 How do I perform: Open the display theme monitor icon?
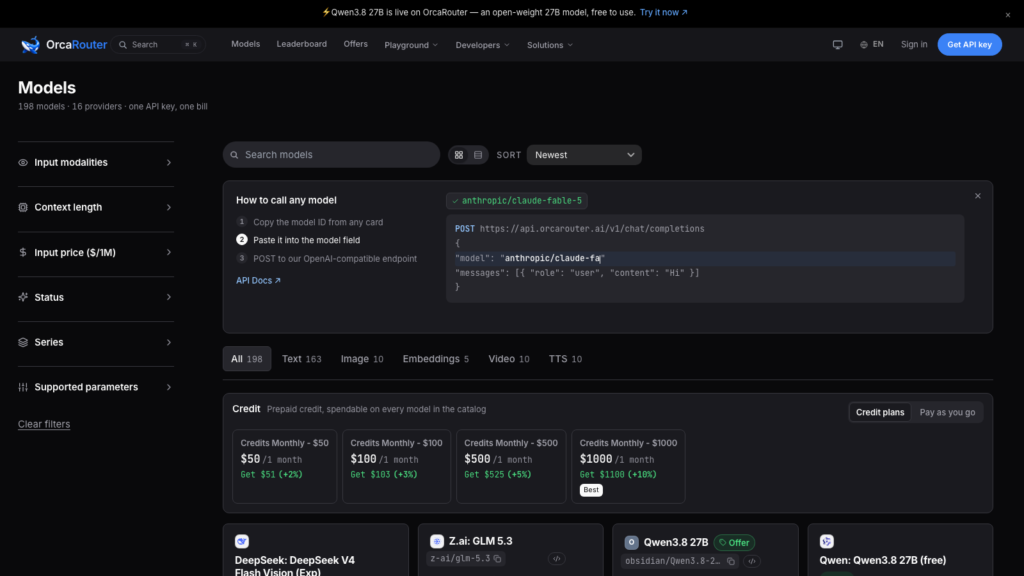tap(837, 44)
